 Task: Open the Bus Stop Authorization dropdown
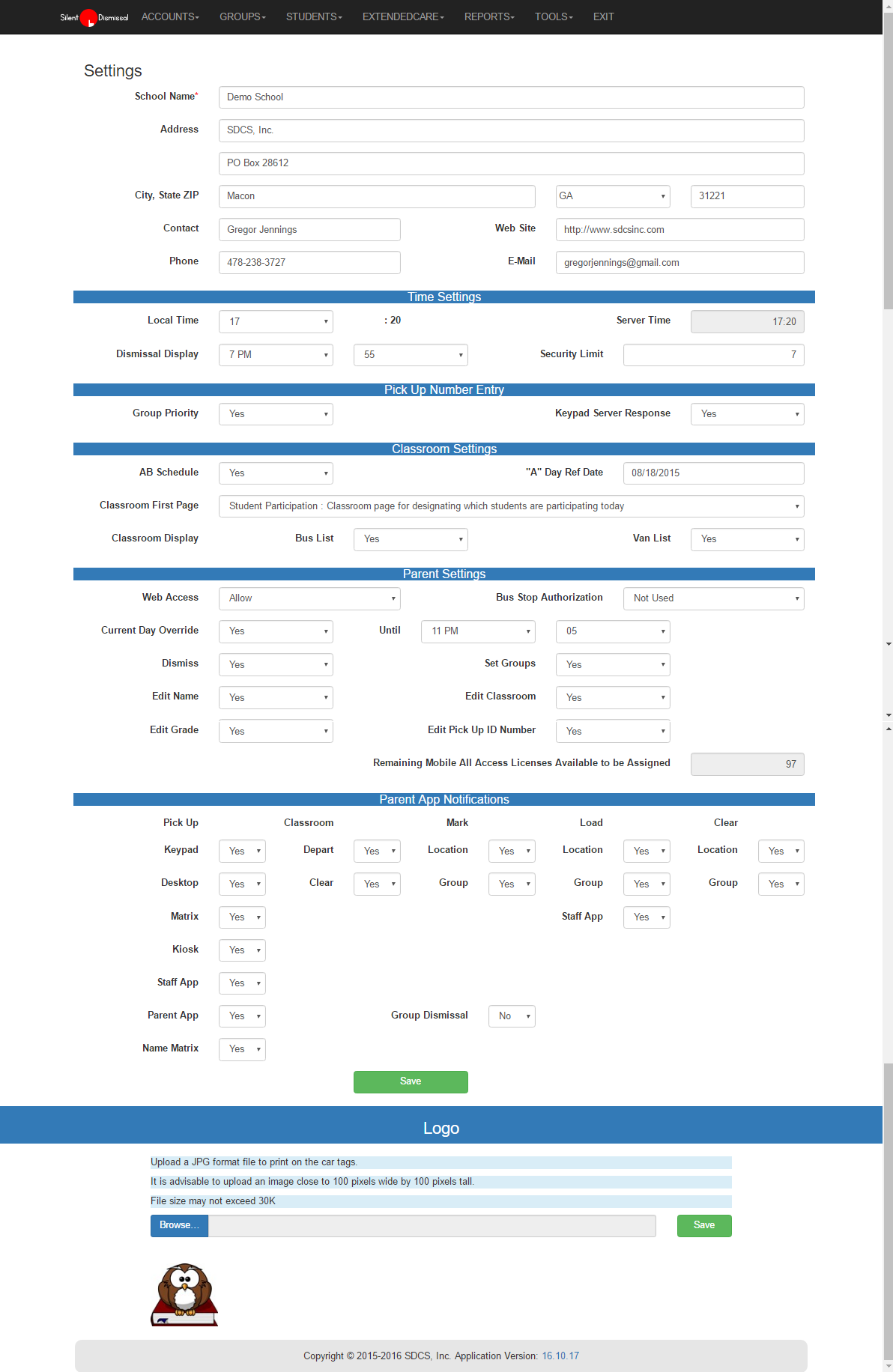[713, 598]
